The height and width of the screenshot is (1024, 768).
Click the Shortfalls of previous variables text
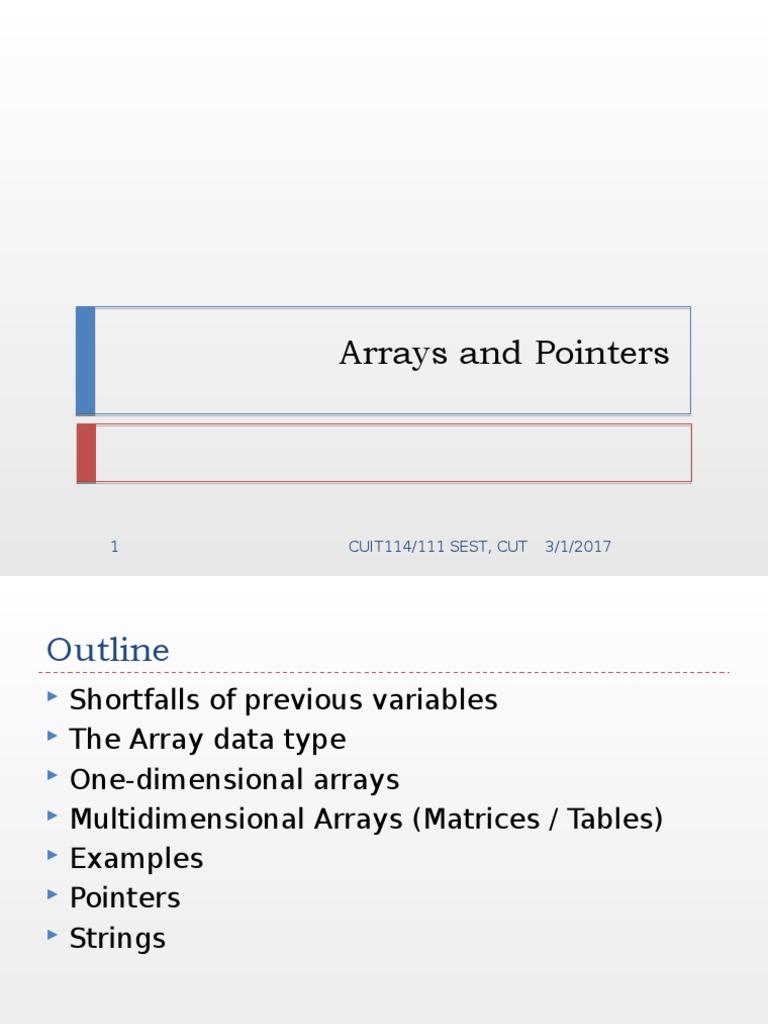pyautogui.click(x=283, y=700)
